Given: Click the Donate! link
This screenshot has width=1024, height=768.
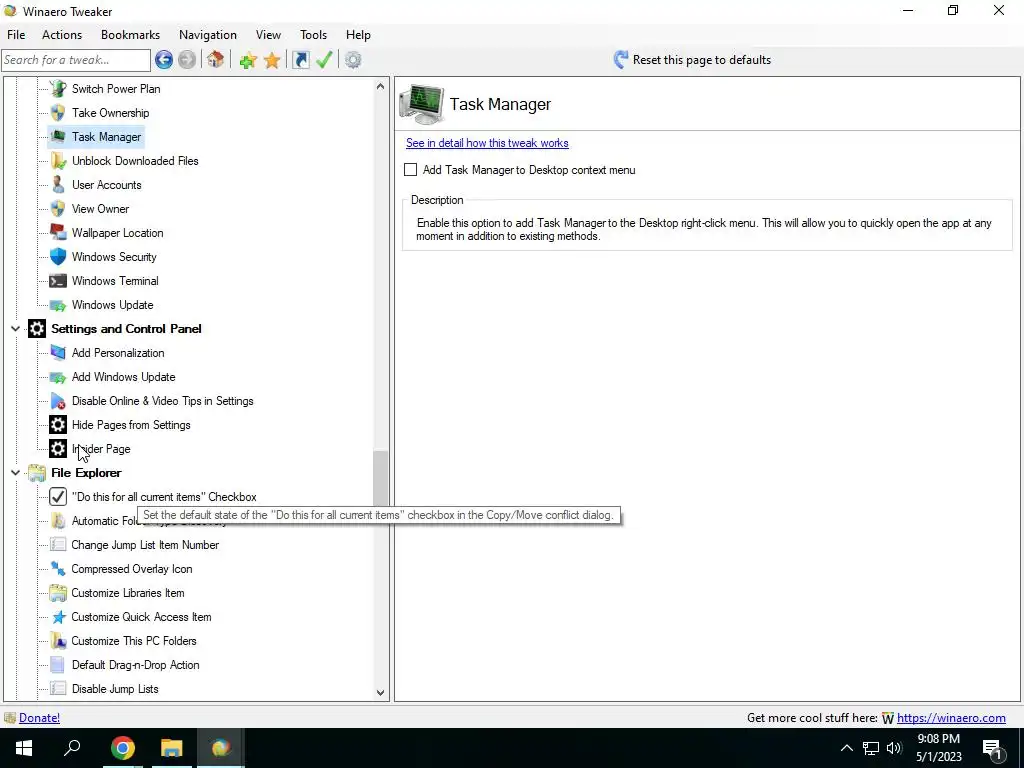Looking at the screenshot, I should [39, 718].
